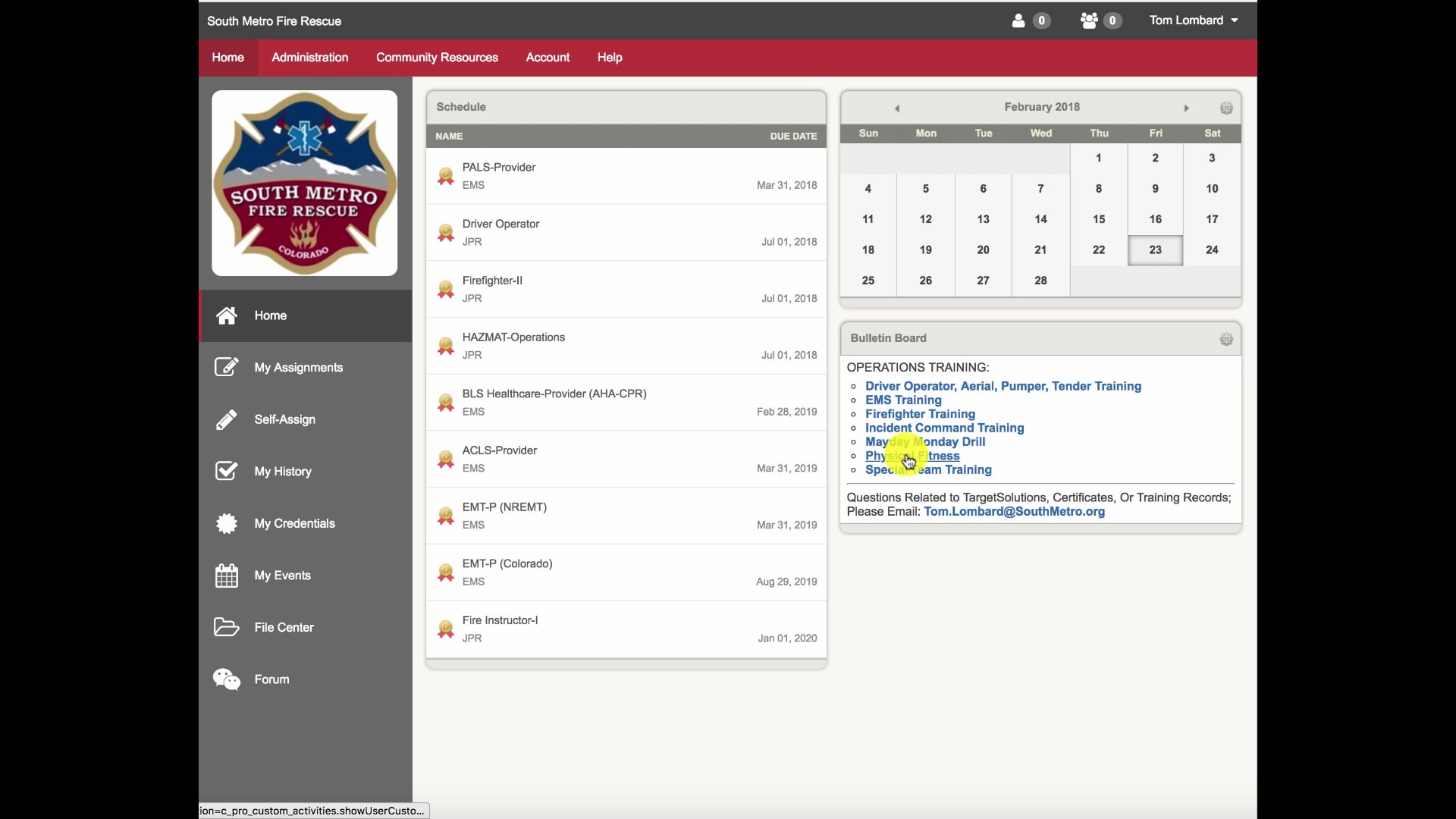Click the My Credentials badge icon

coord(226,523)
